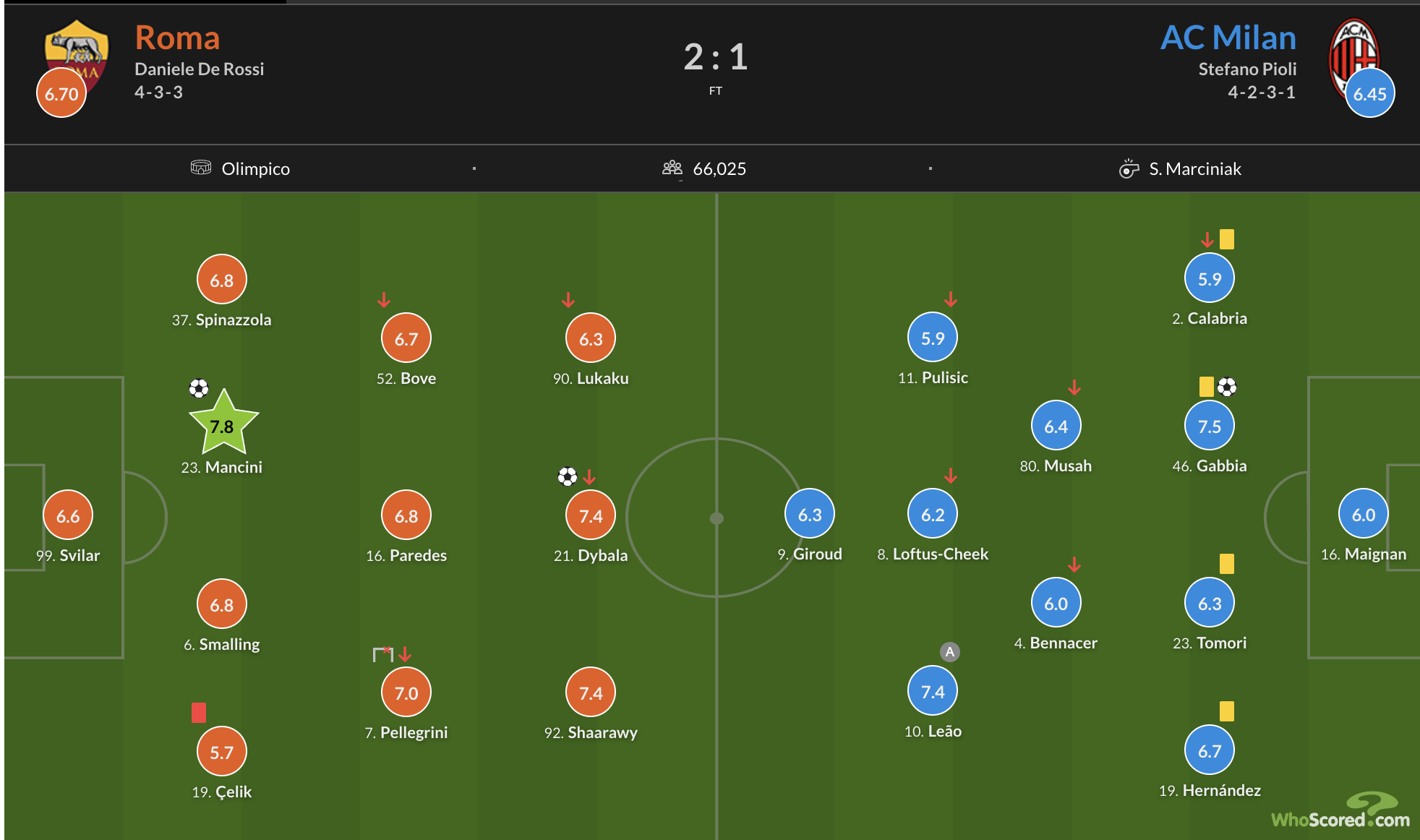Open the Roma team link
This screenshot has width=1420, height=840.
click(x=177, y=38)
